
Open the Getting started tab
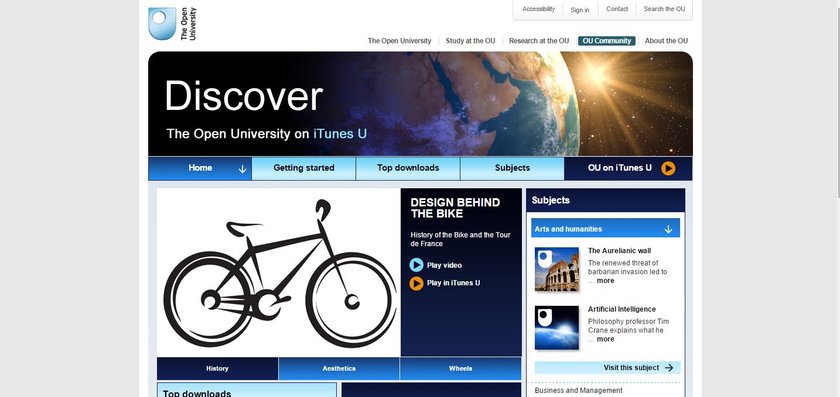(x=304, y=168)
